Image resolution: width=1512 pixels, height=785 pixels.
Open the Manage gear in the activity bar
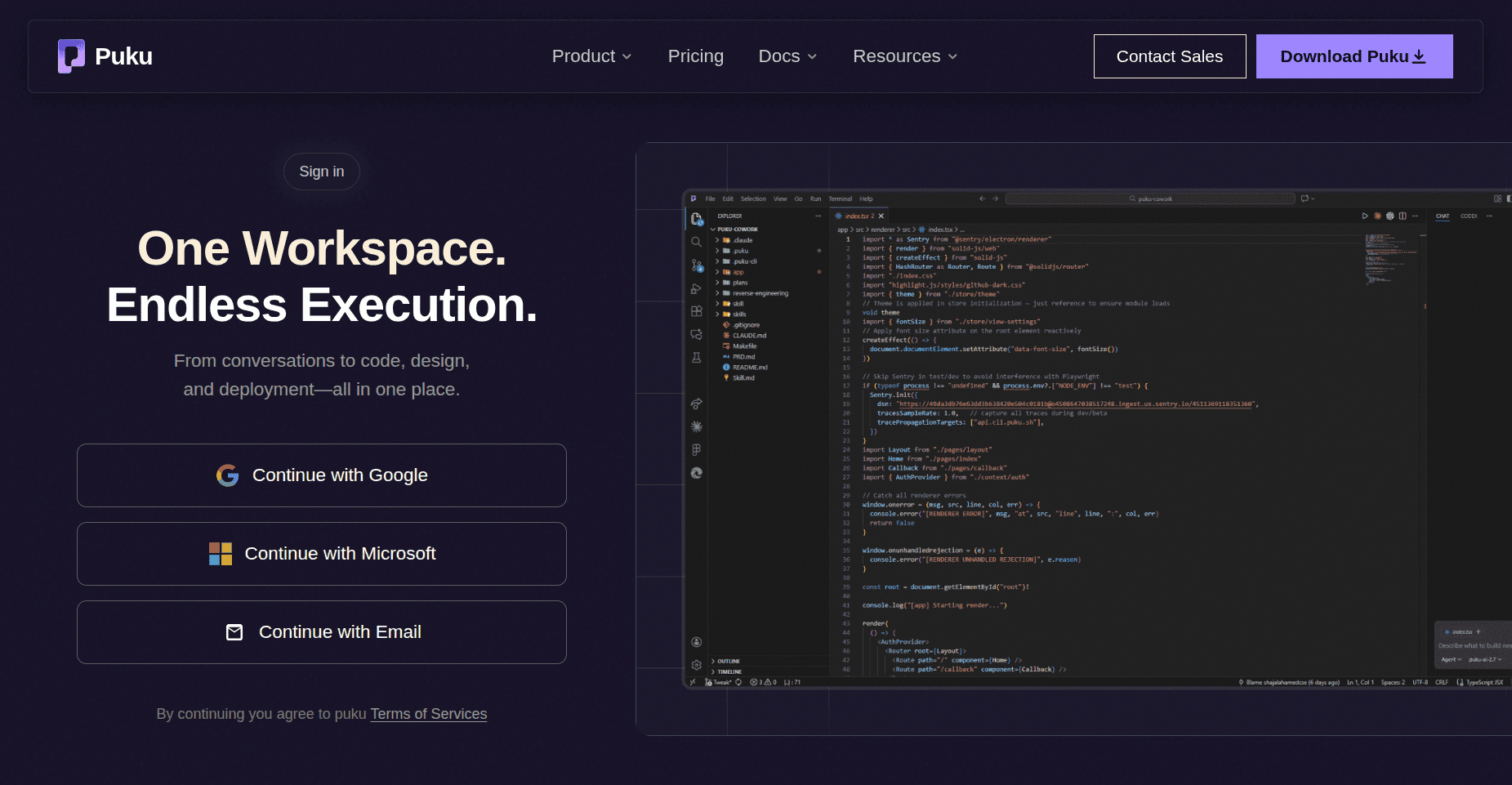click(x=697, y=665)
